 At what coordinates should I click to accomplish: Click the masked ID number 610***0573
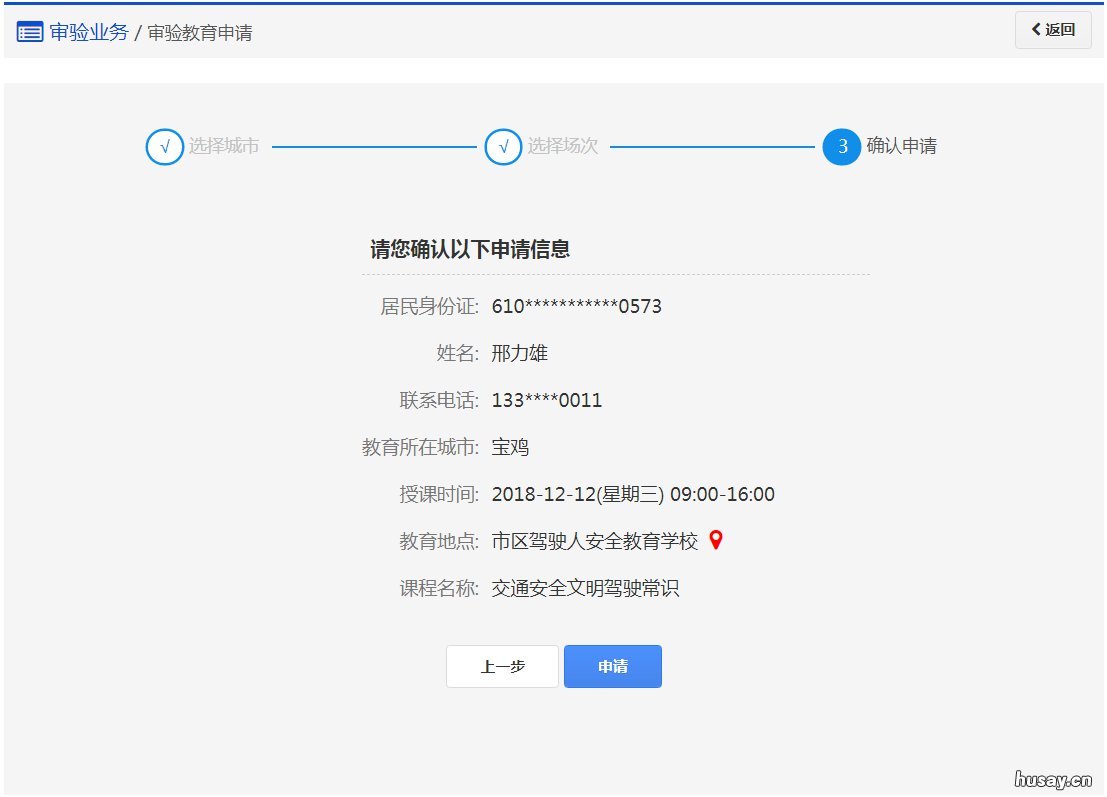576,306
